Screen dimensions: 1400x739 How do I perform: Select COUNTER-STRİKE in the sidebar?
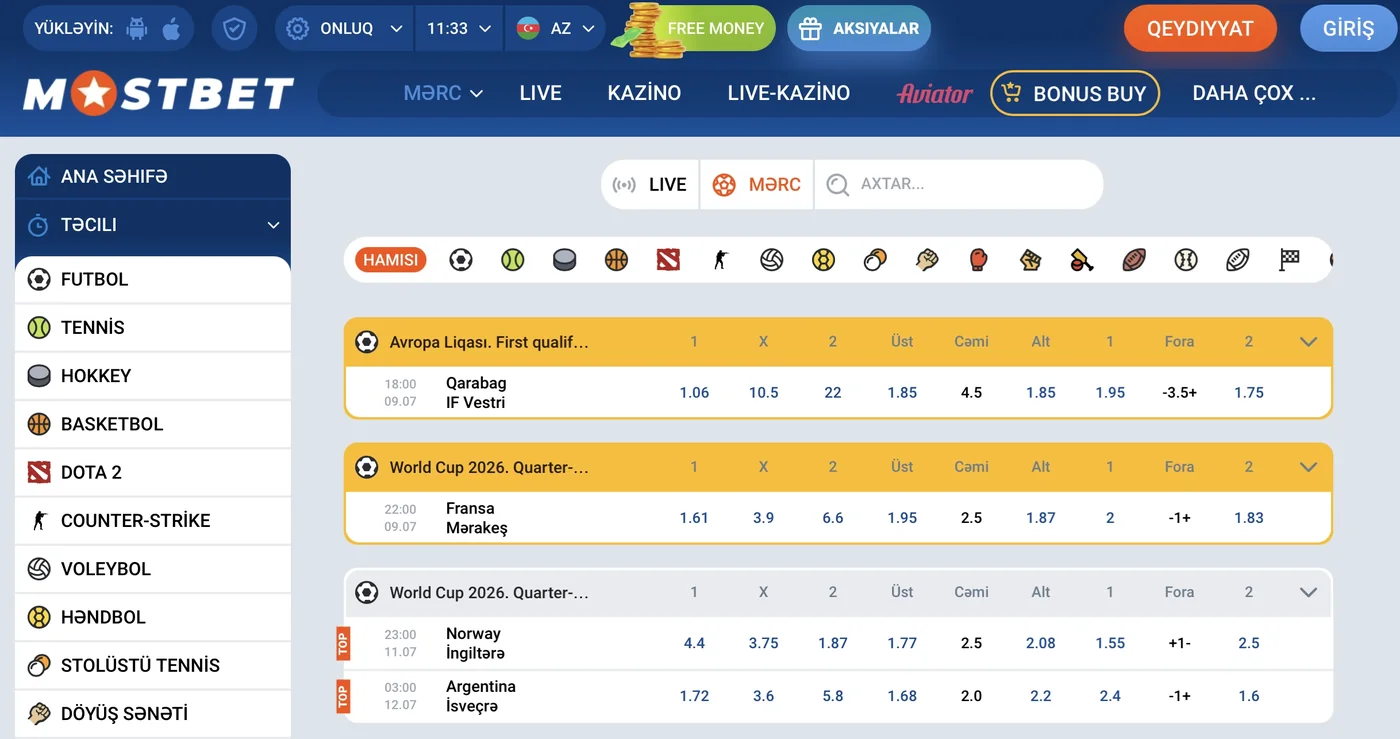[x=153, y=521]
